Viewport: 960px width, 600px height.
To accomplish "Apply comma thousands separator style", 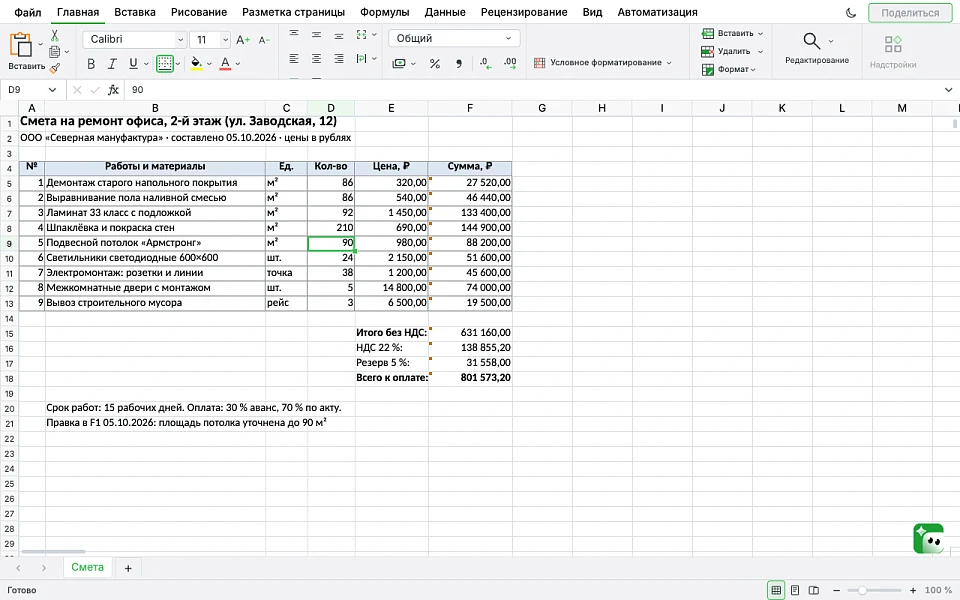I will (x=459, y=64).
